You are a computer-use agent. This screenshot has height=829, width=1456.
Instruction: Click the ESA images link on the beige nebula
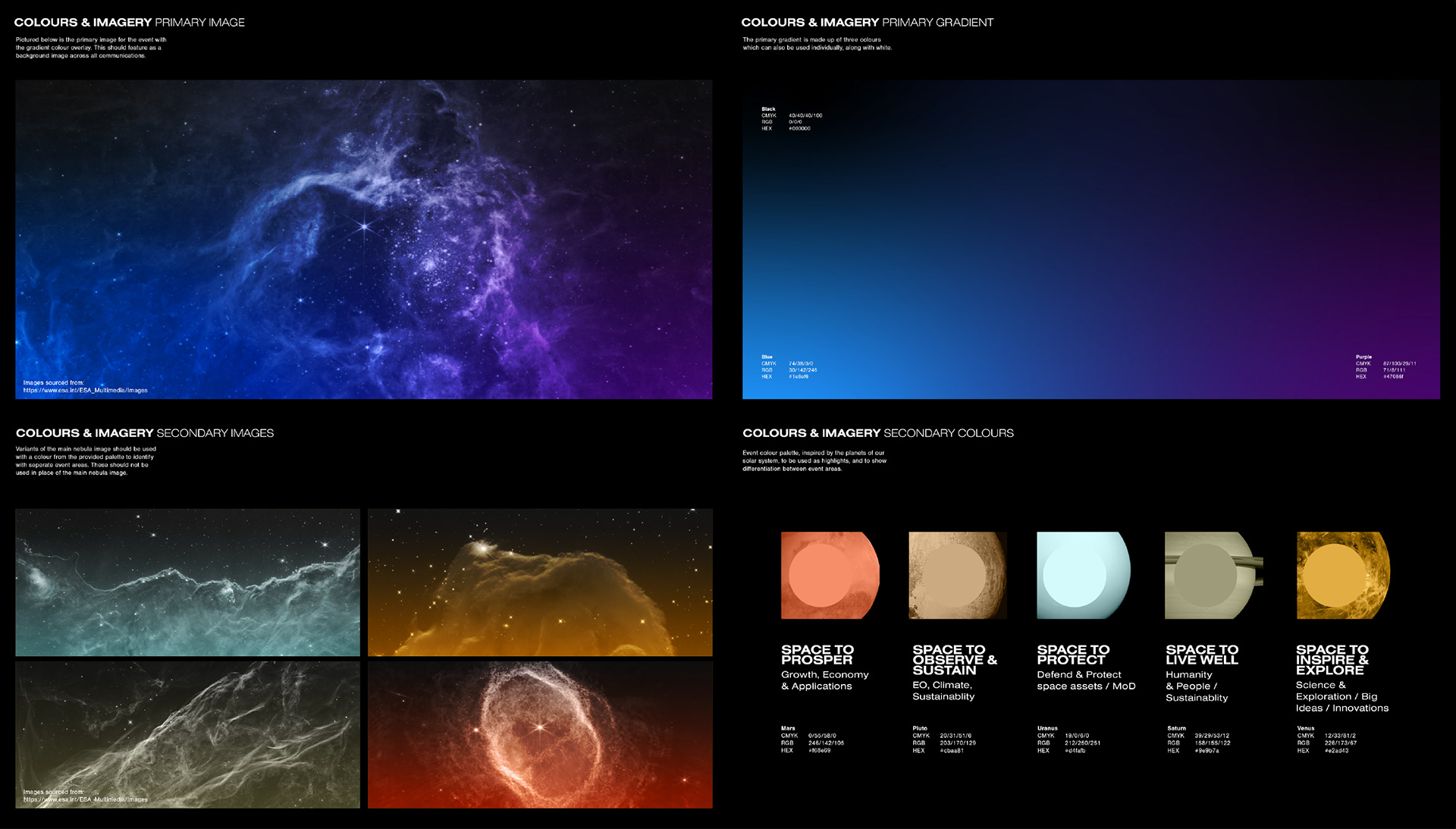[x=85, y=799]
